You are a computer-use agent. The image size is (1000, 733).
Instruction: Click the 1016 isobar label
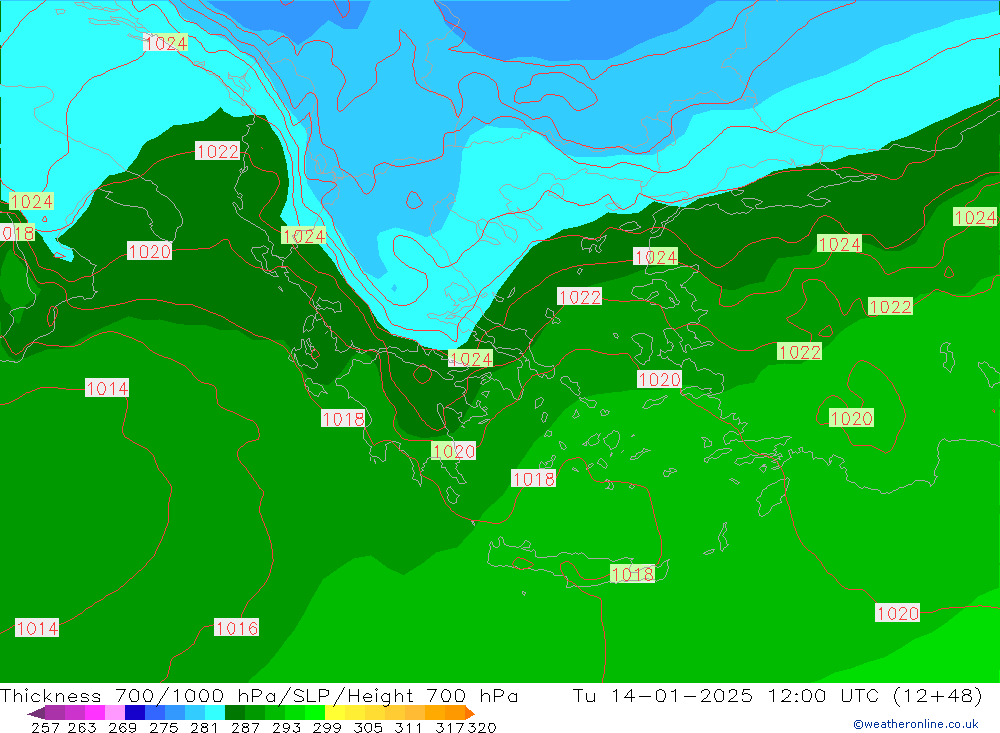tap(236, 628)
